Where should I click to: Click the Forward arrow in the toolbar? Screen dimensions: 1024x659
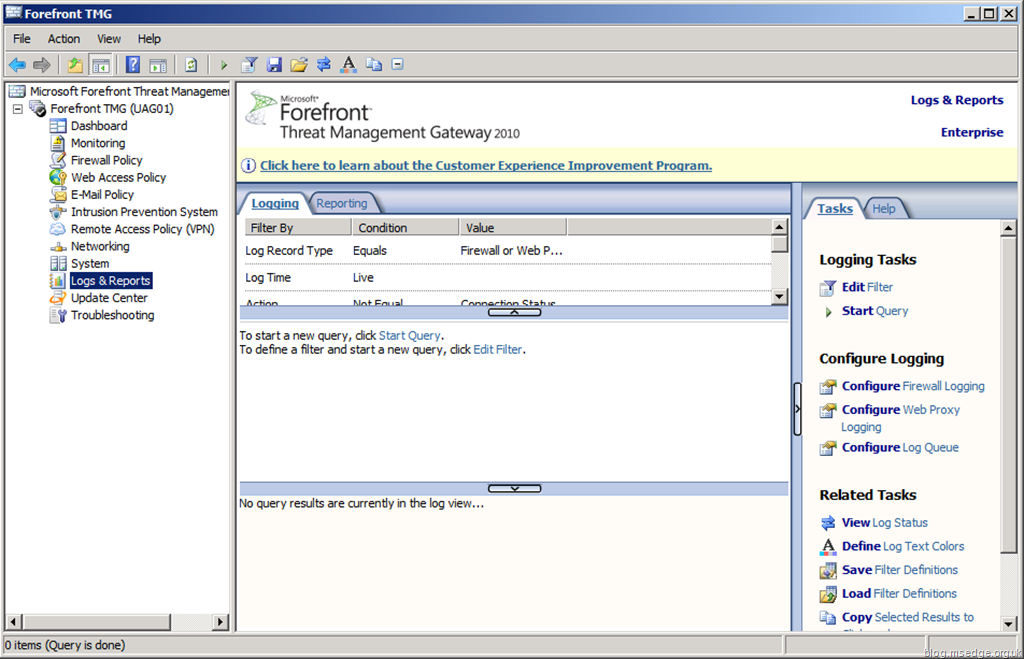coord(42,65)
